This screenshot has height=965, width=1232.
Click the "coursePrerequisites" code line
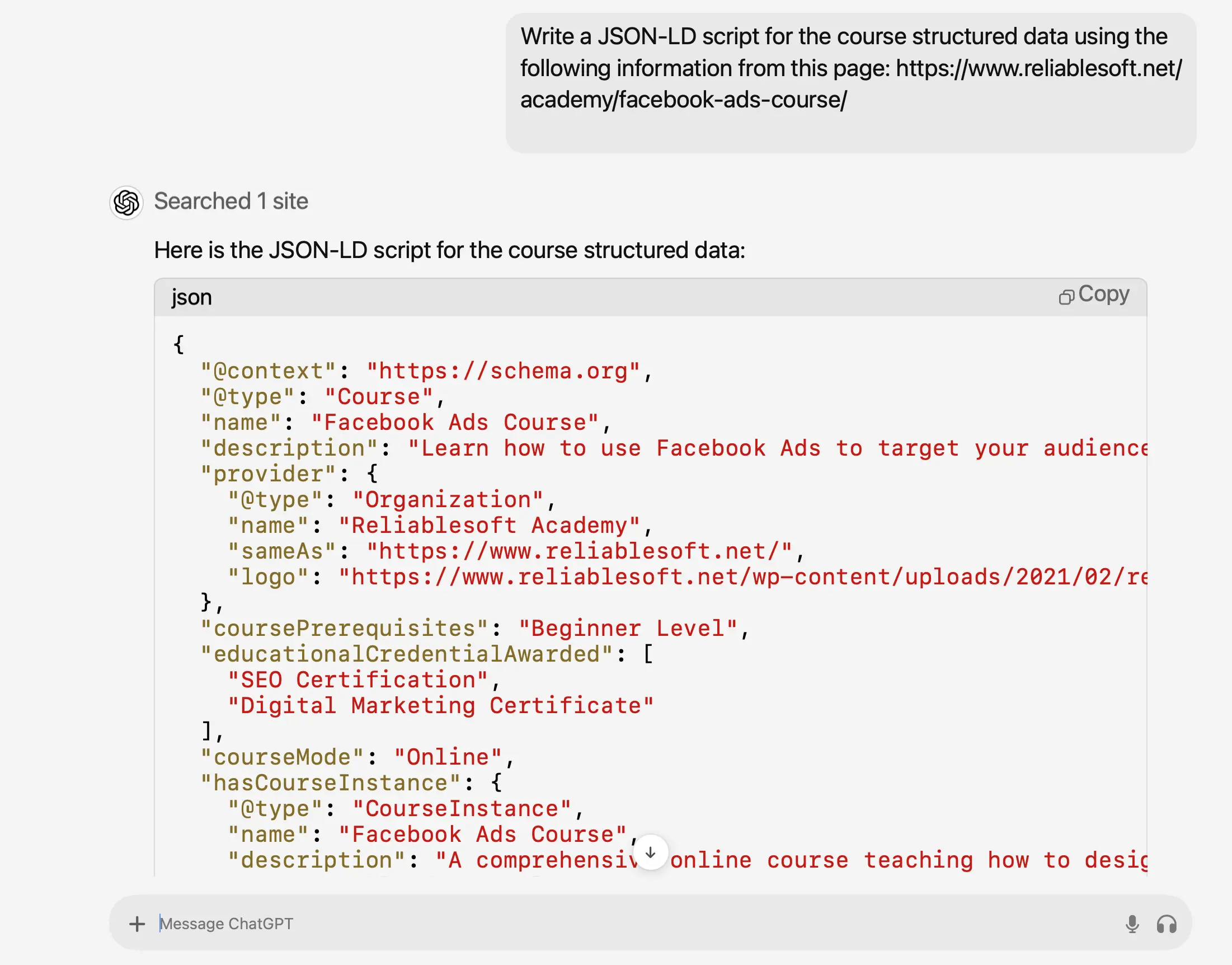[x=474, y=628]
